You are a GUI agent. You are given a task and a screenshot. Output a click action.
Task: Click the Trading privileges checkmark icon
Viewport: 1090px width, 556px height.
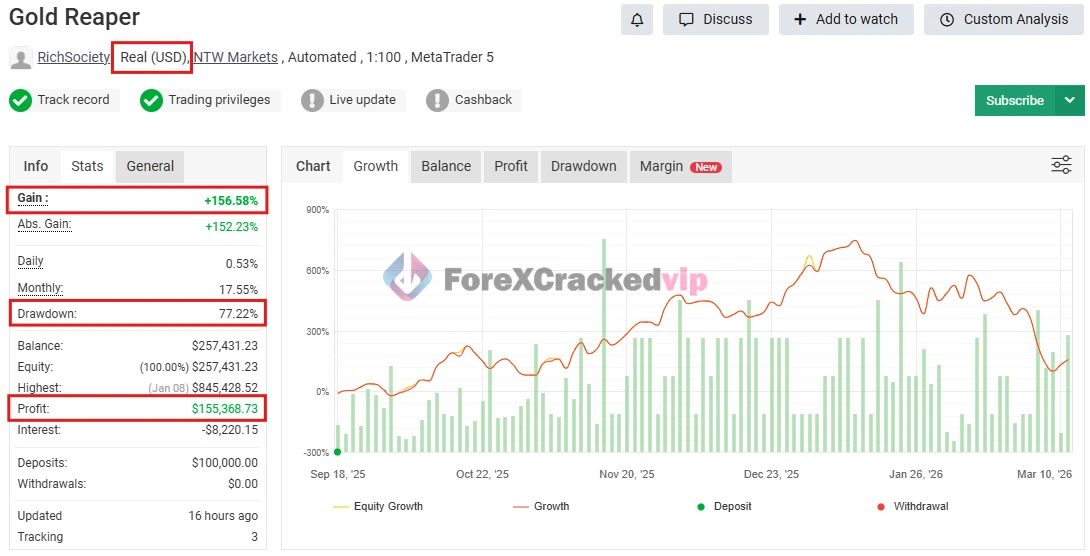point(151,100)
